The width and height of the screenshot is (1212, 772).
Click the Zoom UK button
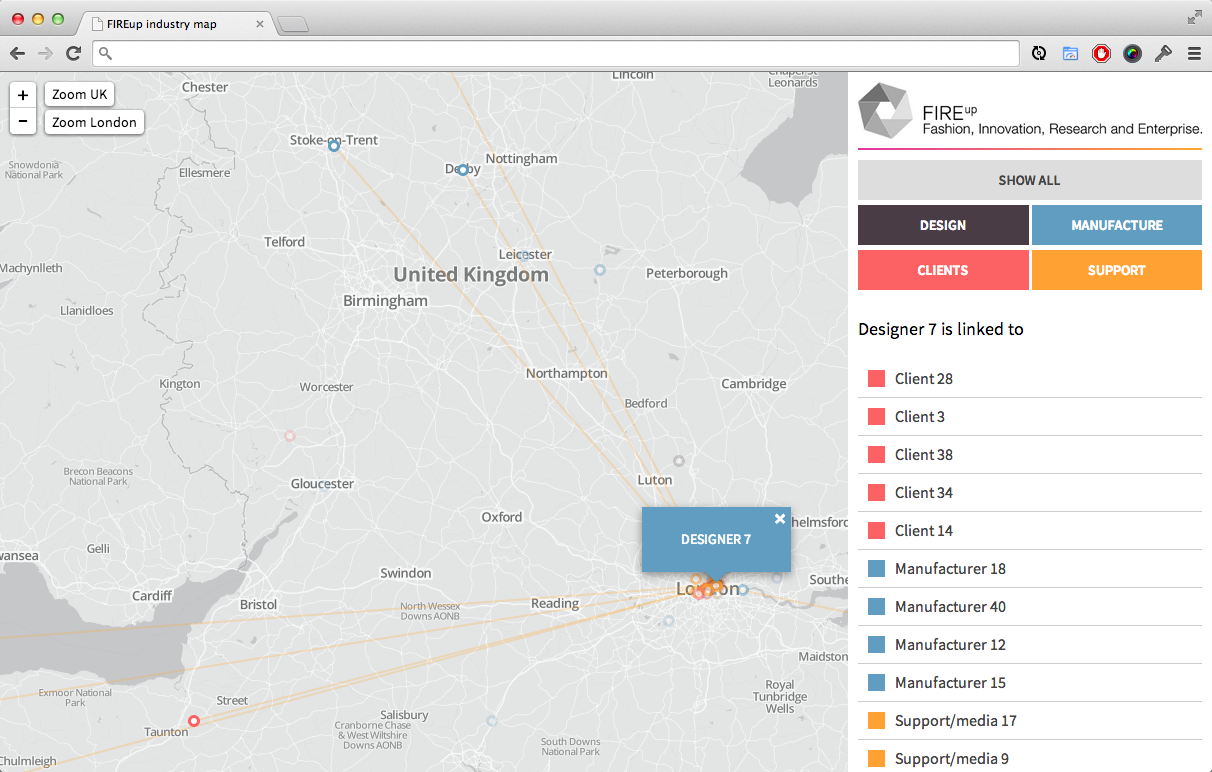[x=79, y=95]
